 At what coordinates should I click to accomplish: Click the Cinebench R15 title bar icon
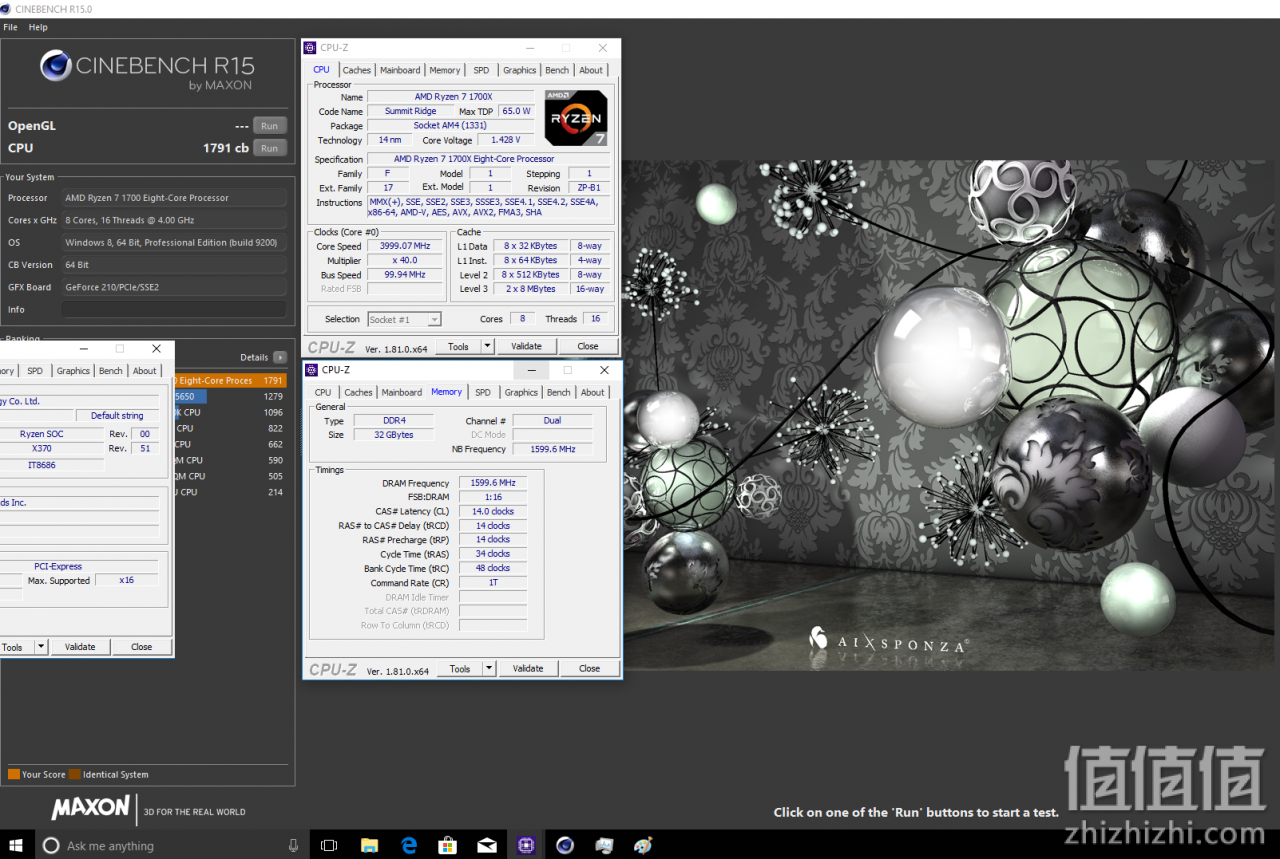coord(8,9)
